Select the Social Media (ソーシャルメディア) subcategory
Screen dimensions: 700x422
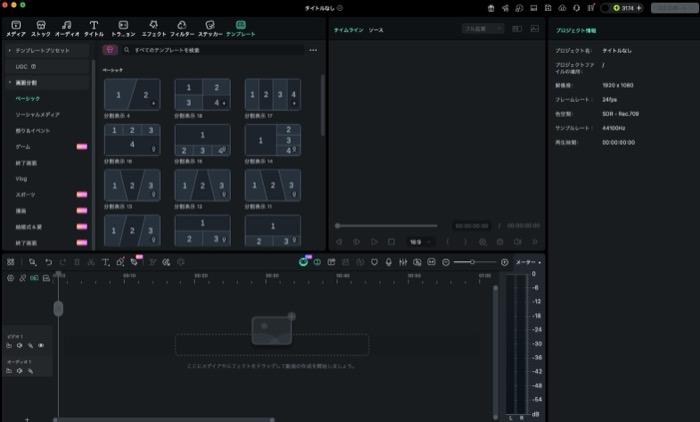click(38, 115)
